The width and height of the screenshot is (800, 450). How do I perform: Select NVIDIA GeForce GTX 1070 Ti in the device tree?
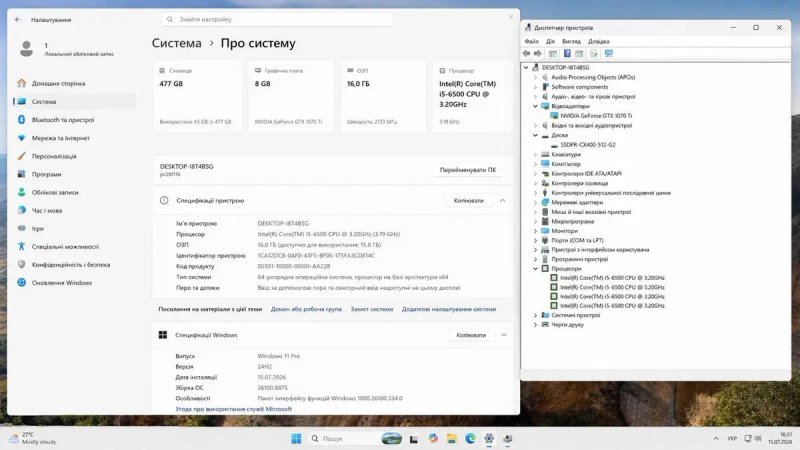click(x=596, y=116)
